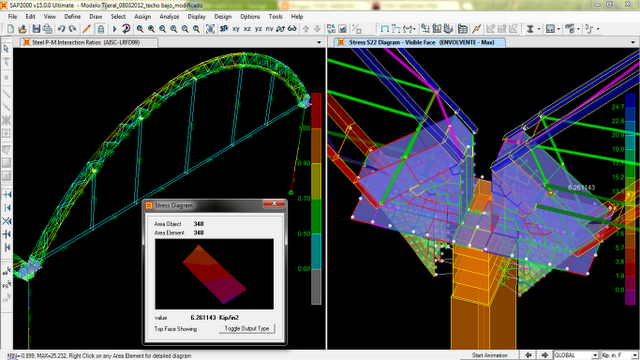Redo the last action
The width and height of the screenshot is (640, 360).
pos(73,29)
